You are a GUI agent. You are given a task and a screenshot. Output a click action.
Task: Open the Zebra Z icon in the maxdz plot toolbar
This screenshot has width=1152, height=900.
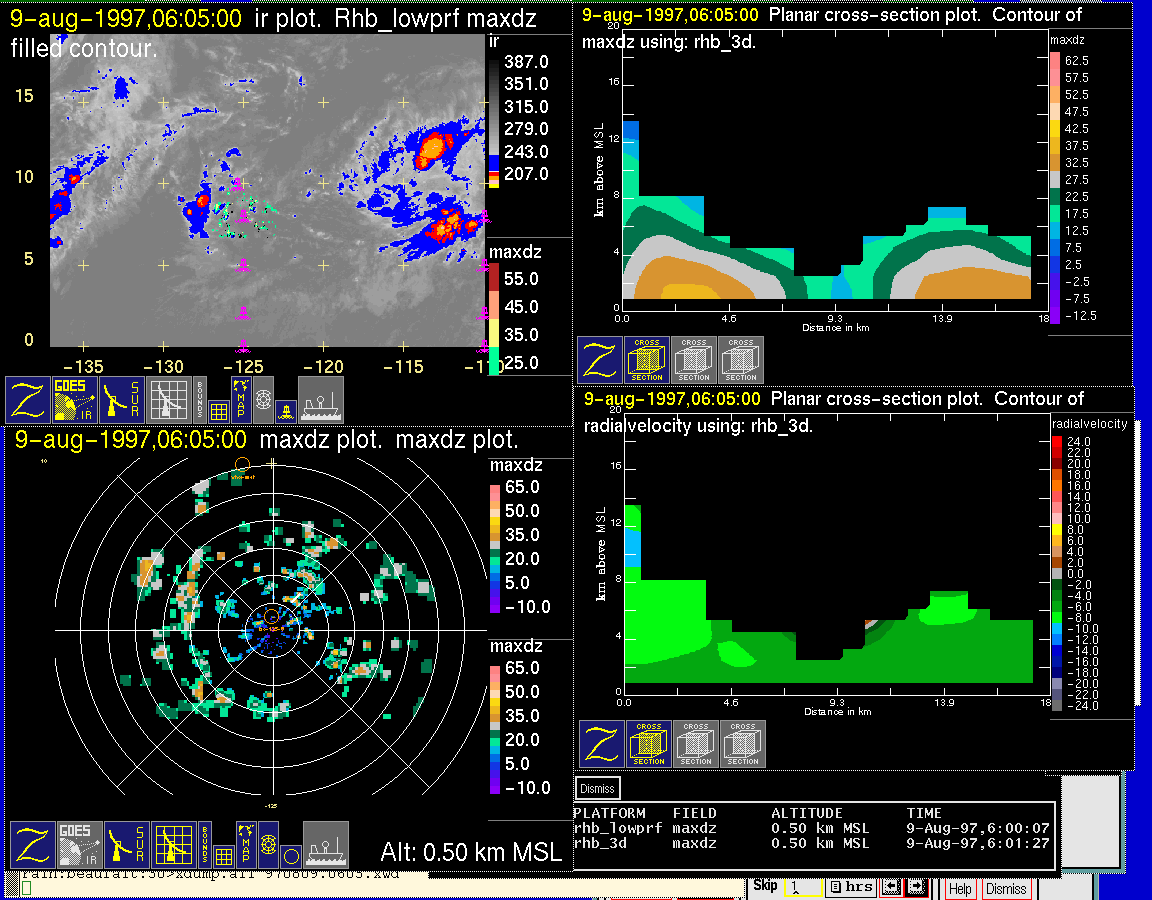32,845
